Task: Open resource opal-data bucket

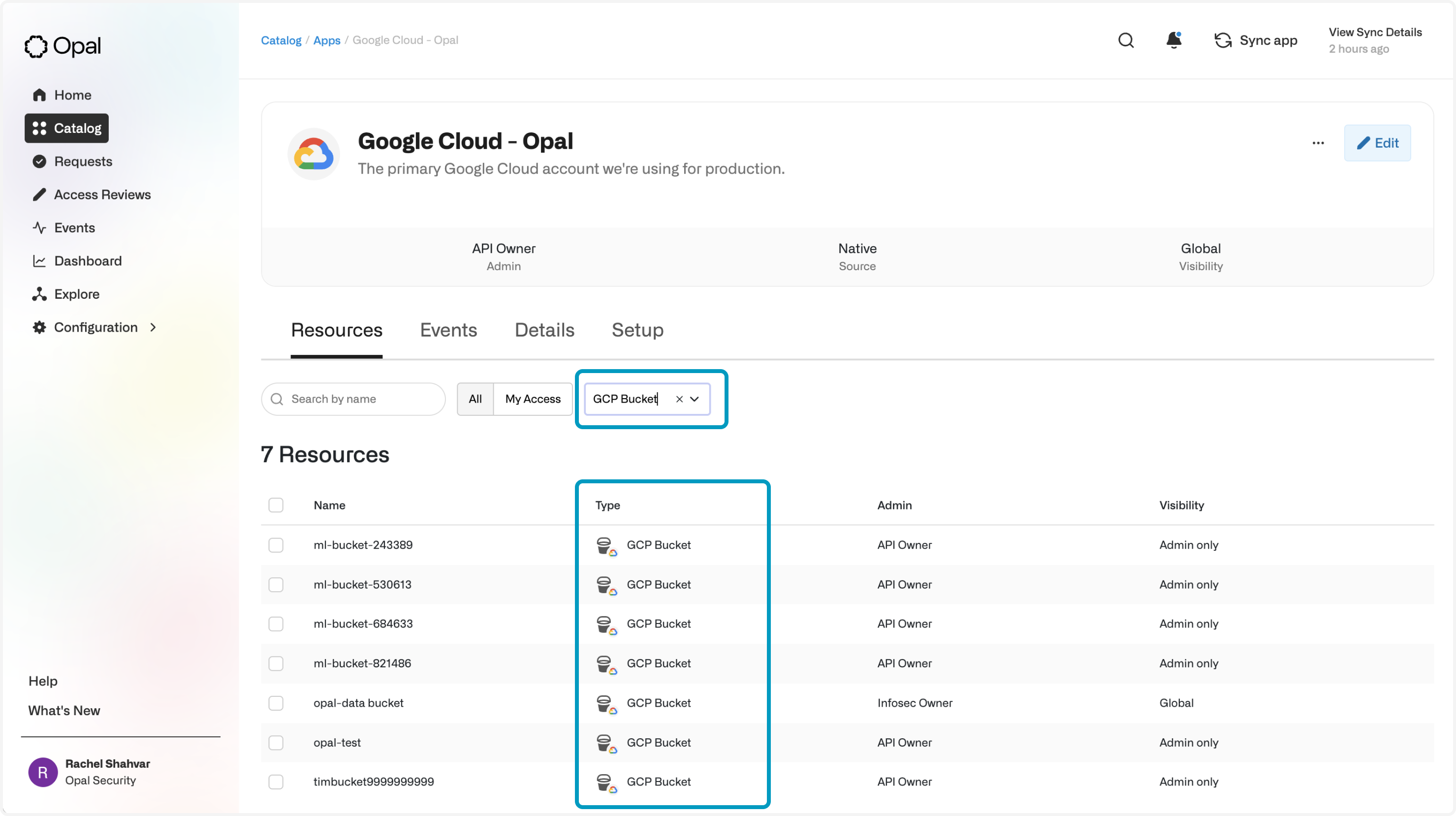Action: [358, 703]
